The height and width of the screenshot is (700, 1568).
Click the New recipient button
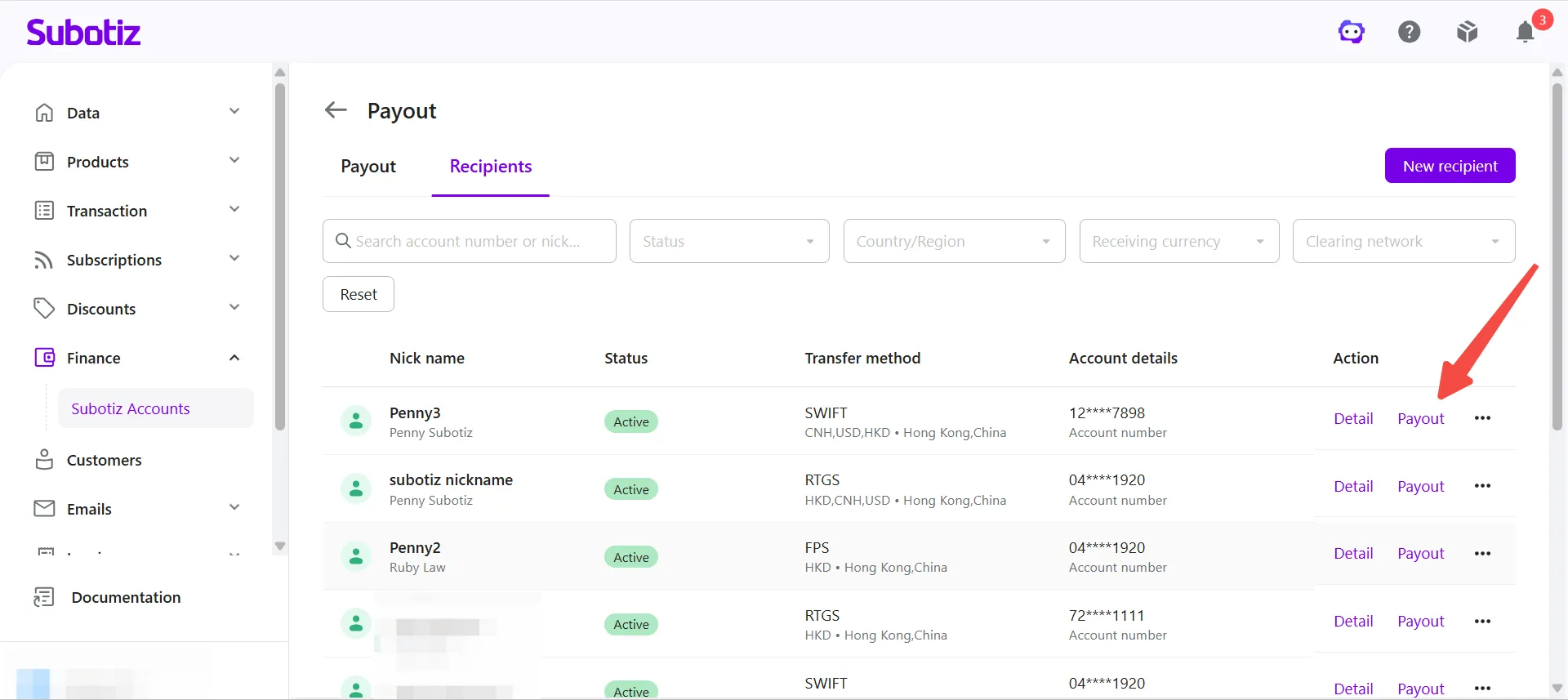pyautogui.click(x=1450, y=166)
